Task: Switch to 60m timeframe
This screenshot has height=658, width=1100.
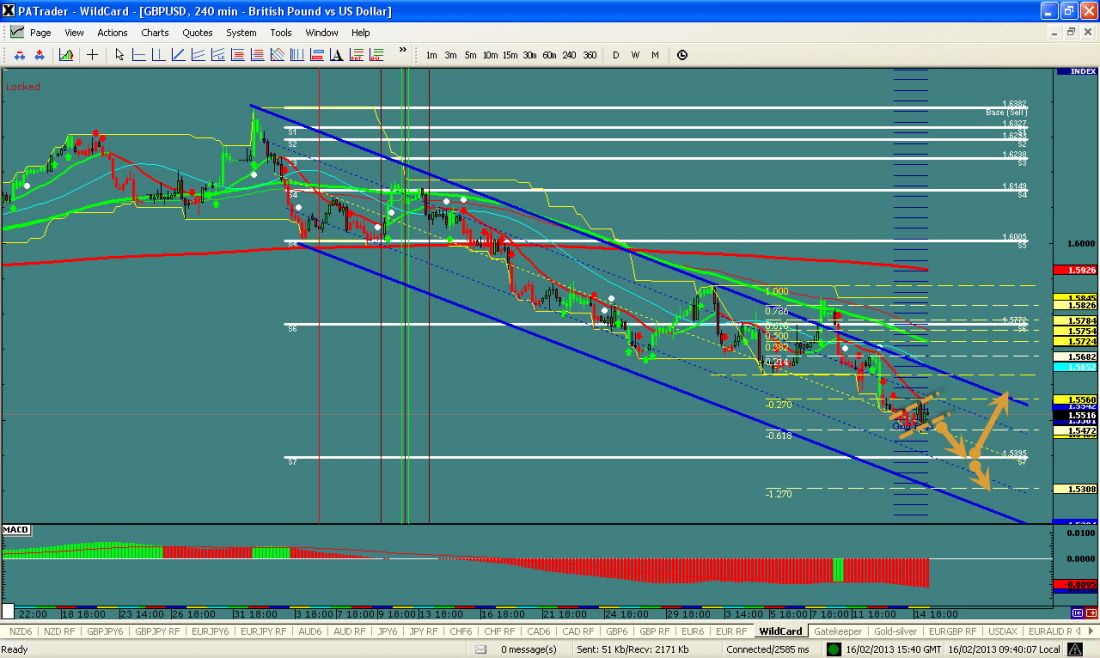Action: (x=549, y=55)
